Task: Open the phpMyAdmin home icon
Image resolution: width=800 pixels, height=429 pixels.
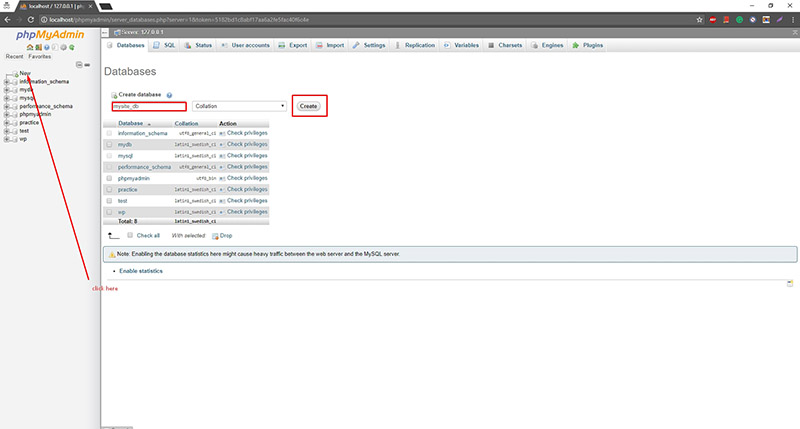Action: (x=30, y=47)
